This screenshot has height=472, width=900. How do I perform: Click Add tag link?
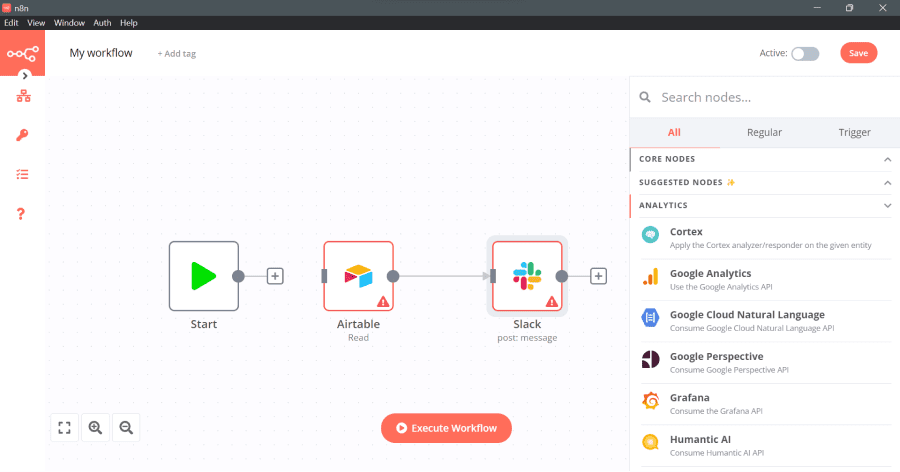[x=177, y=53]
